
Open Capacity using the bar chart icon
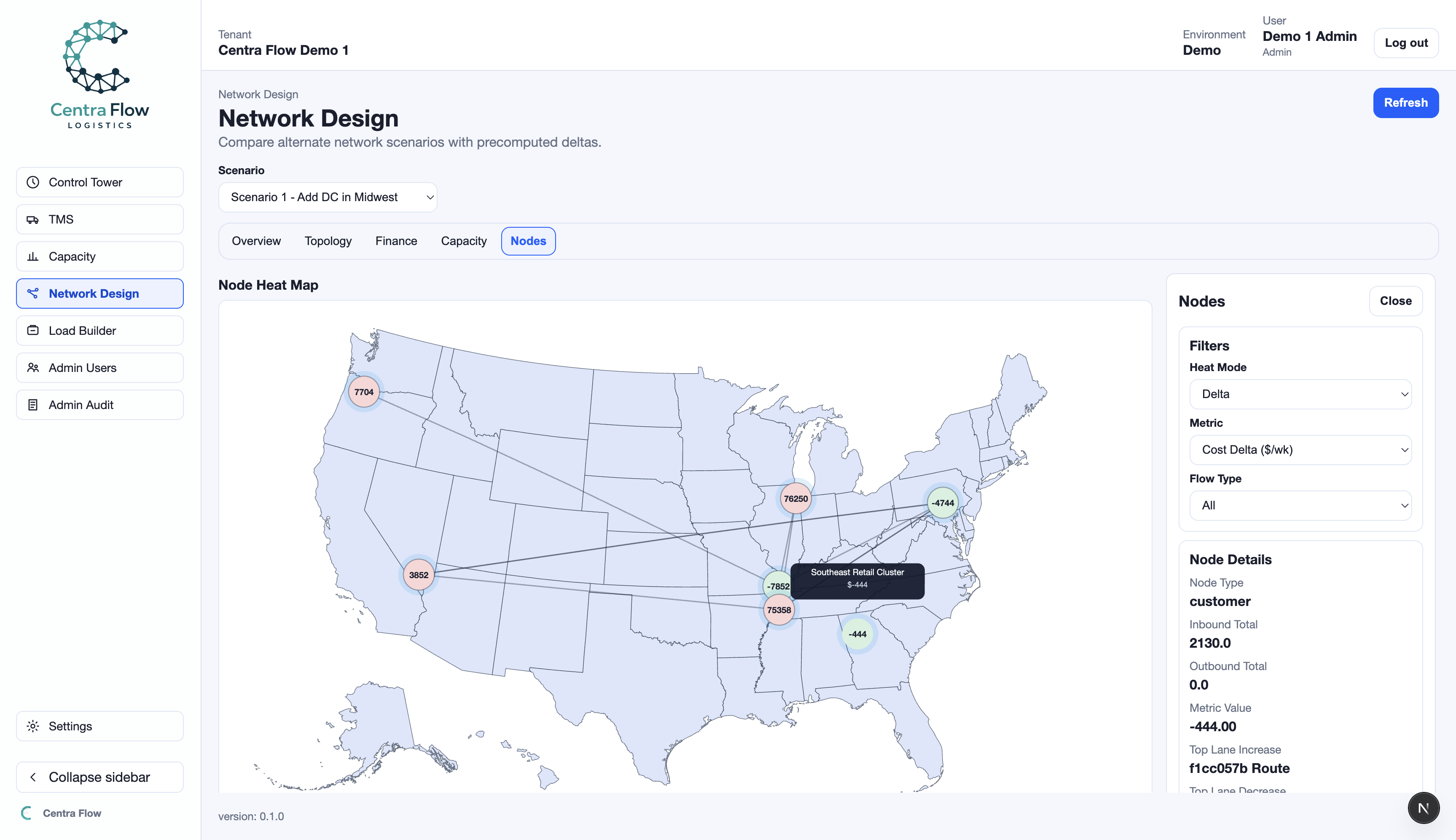coord(33,256)
